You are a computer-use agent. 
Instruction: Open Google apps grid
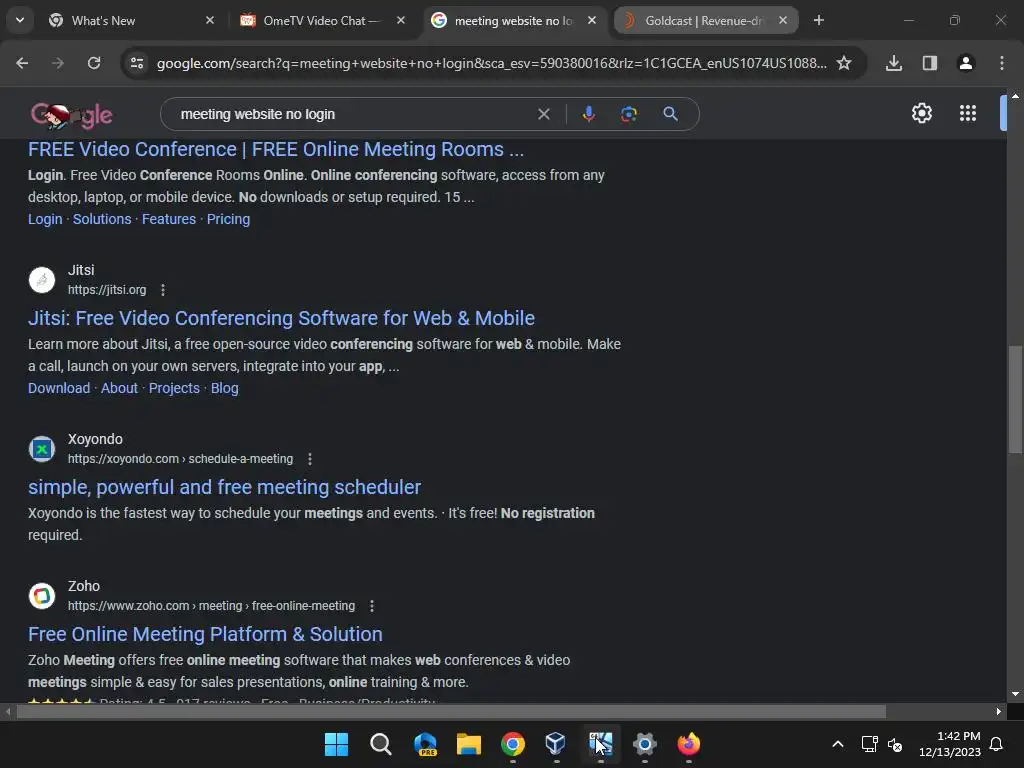pyautogui.click(x=968, y=113)
